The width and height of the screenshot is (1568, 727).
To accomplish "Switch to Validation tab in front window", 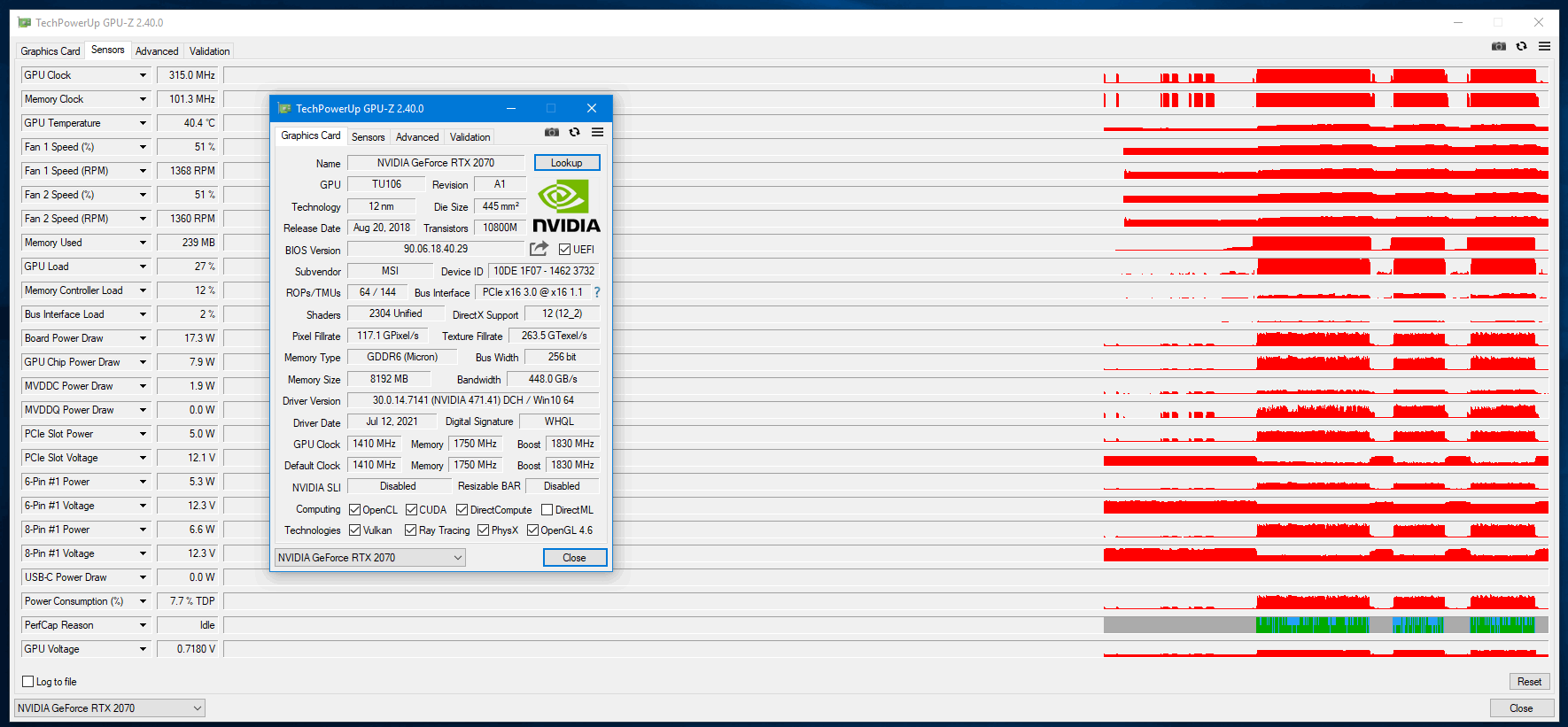I will pos(470,137).
